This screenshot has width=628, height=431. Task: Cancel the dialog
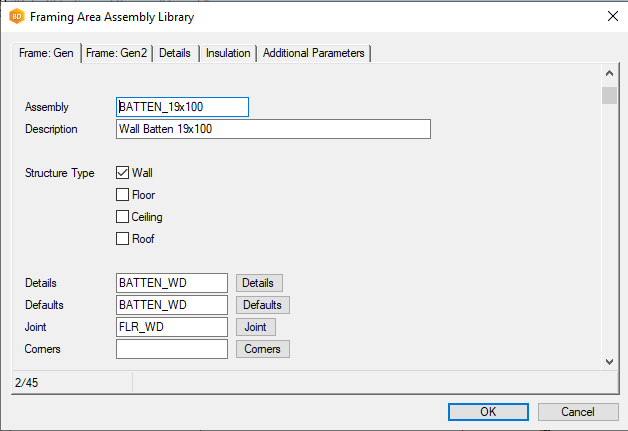pyautogui.click(x=577, y=412)
